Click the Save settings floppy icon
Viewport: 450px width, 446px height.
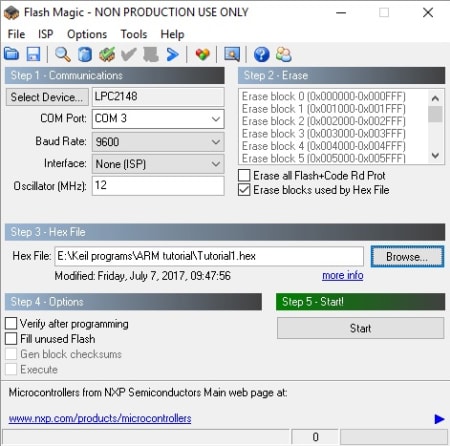33,54
